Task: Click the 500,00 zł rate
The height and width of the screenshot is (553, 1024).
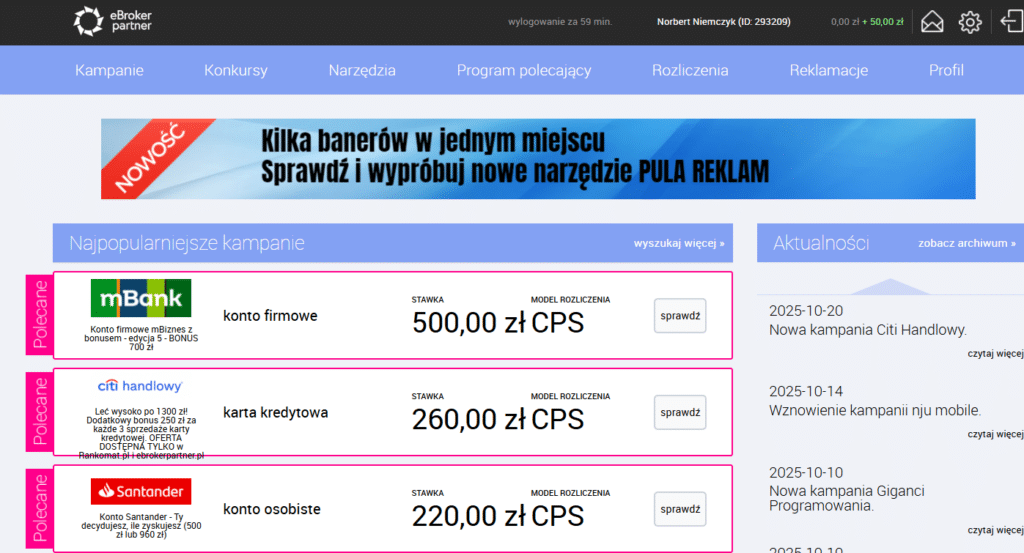Action: [x=468, y=323]
